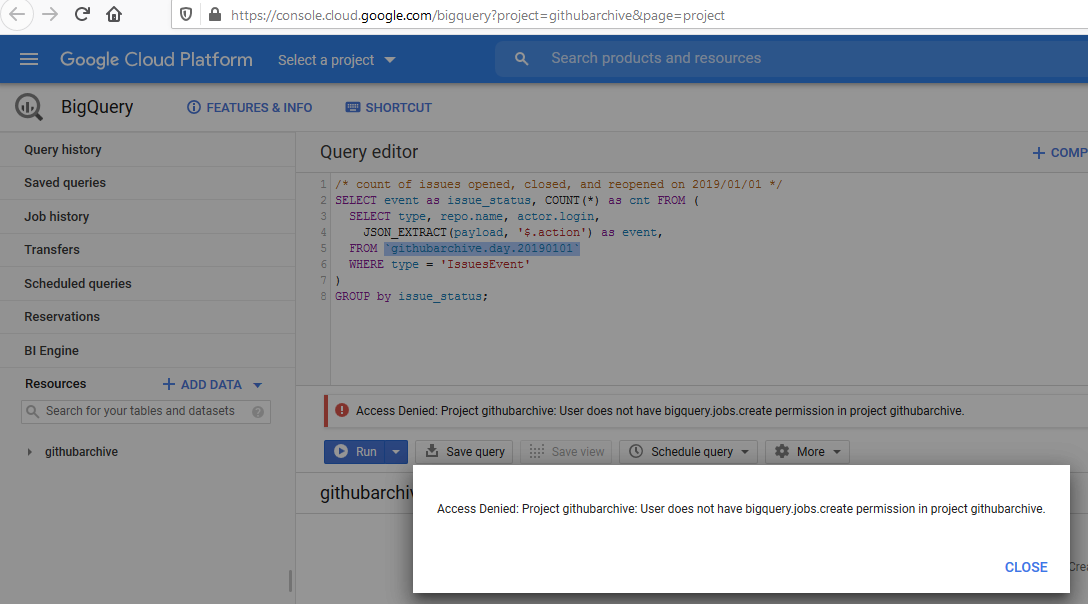The width and height of the screenshot is (1088, 604).
Task: Click the left panel scrollbar thumb
Action: (x=290, y=581)
